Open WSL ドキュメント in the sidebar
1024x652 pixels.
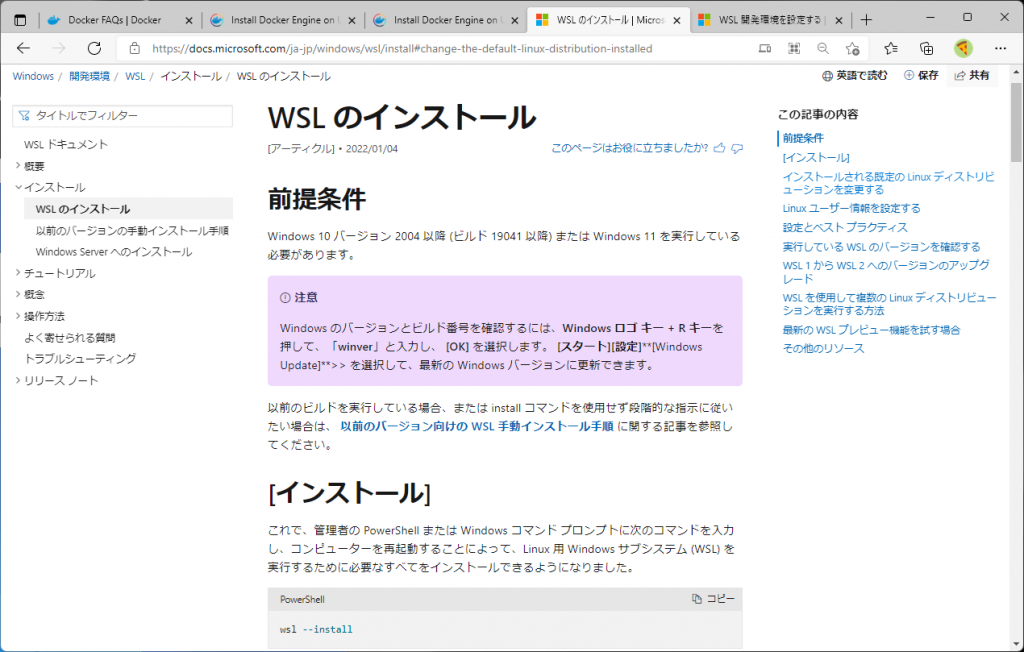65,144
